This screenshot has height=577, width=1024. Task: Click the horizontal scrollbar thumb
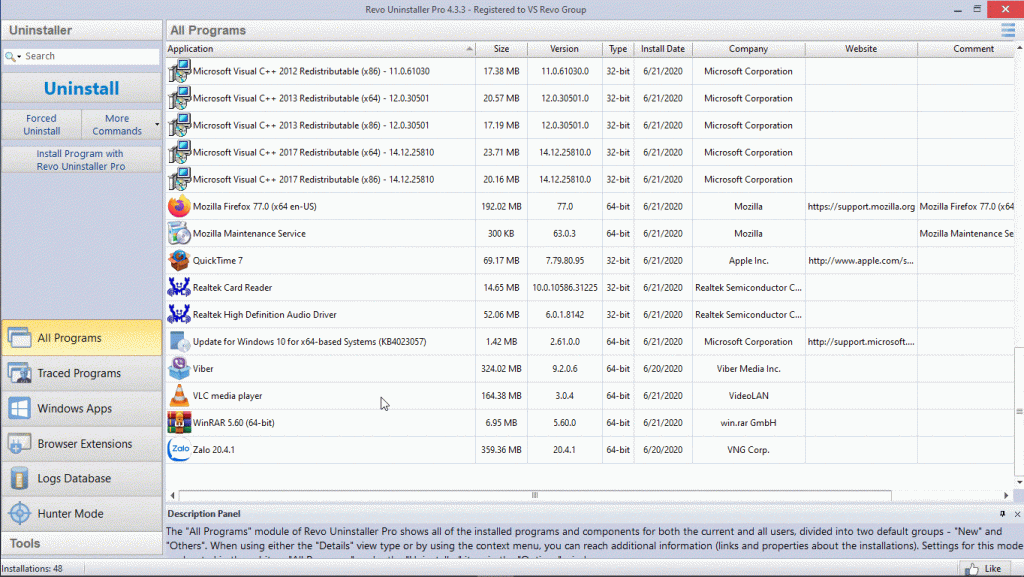[535, 495]
